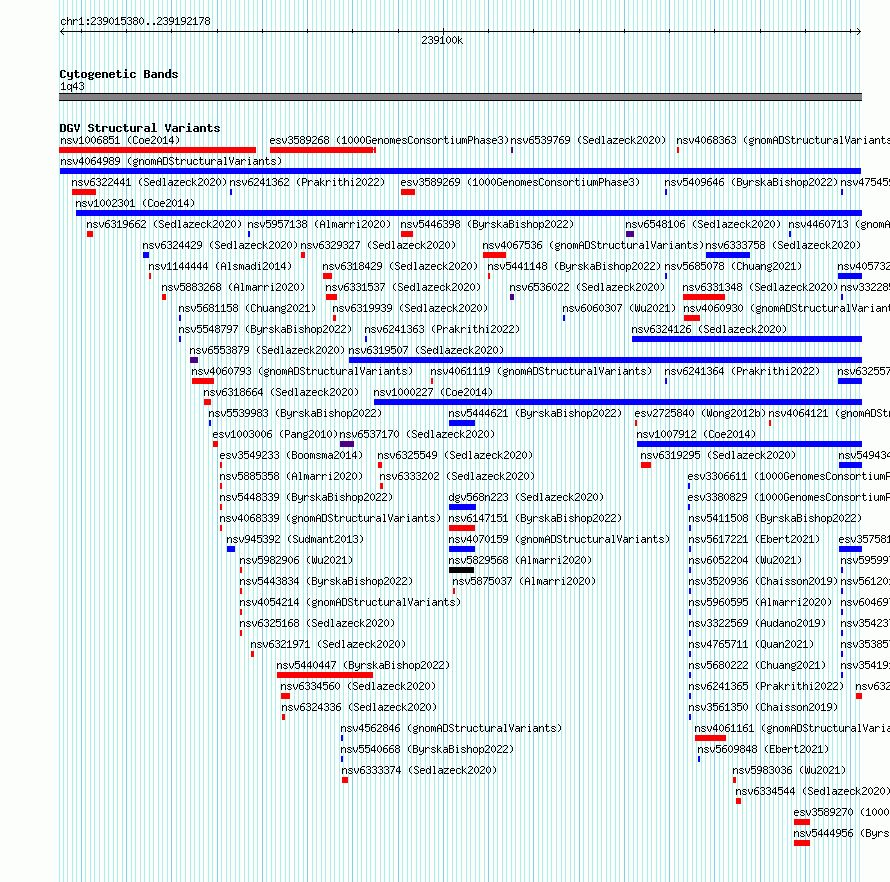890x882 pixels.
Task: Click the nsv1006851 (Coe2014) variant label
Action: pos(120,140)
